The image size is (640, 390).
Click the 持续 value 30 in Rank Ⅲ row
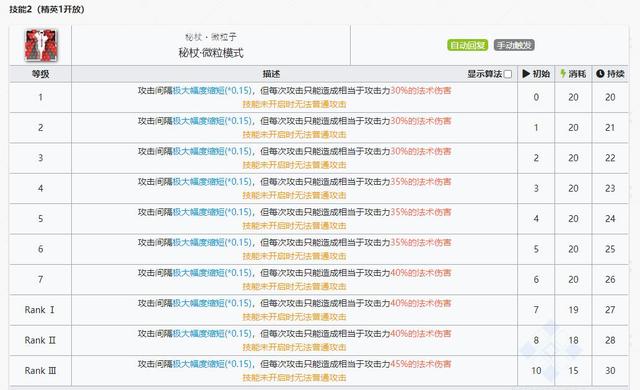click(x=610, y=370)
